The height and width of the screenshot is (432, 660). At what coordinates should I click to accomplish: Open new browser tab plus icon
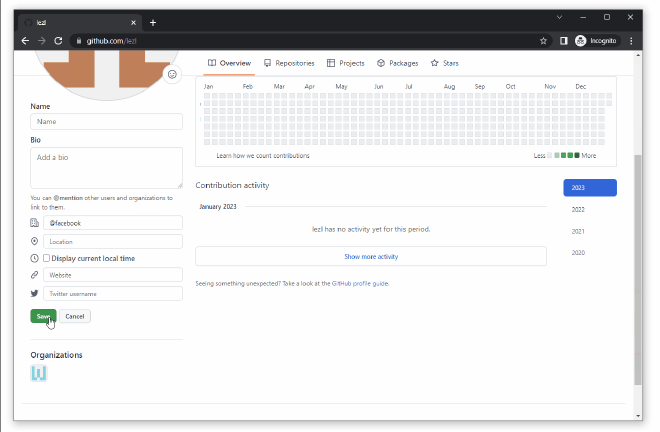coord(153,22)
